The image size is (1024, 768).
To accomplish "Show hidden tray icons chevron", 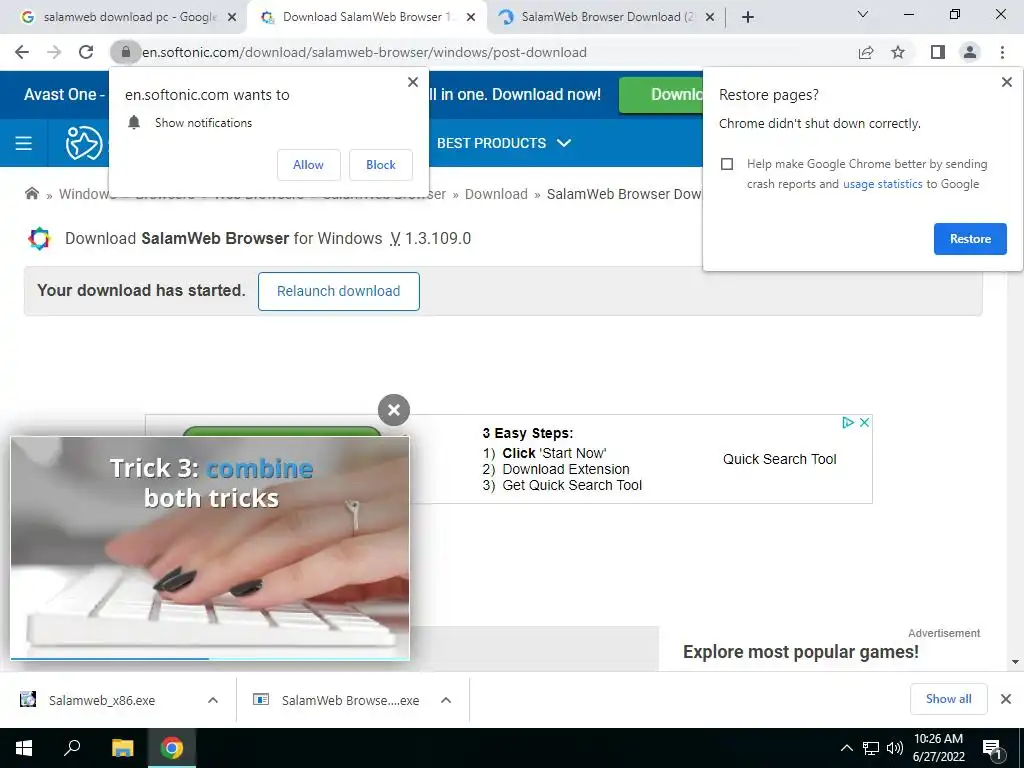I will 846,748.
